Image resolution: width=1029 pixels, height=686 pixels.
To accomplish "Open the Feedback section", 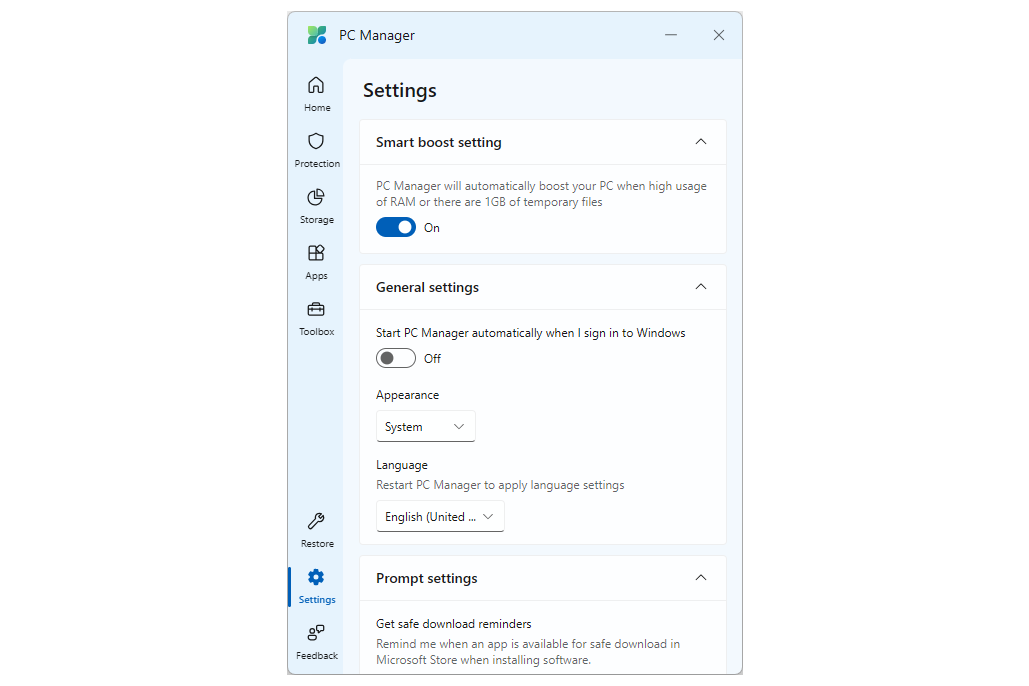I will coord(316,642).
